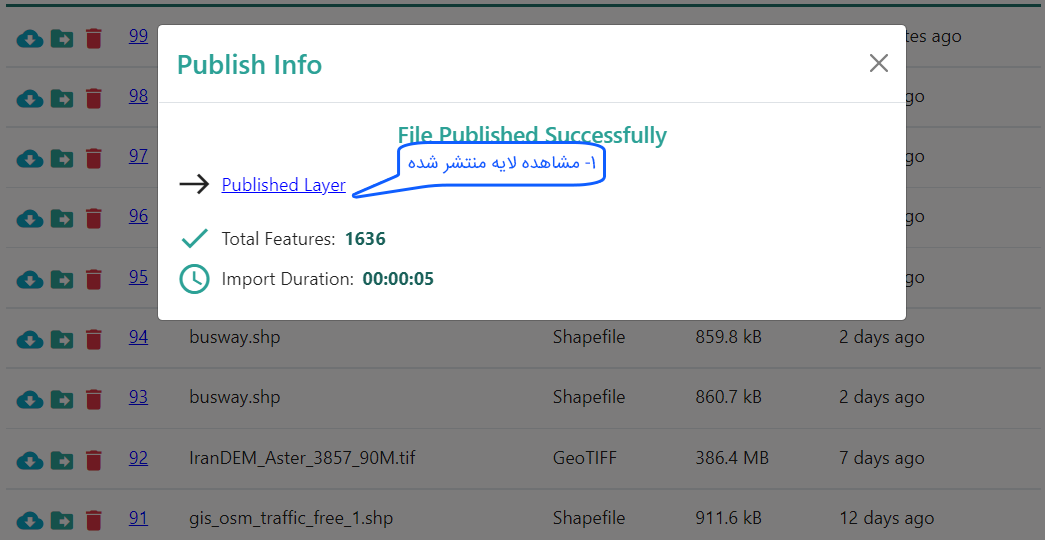Image resolution: width=1045 pixels, height=540 pixels.
Task: Delete the IranDEM_Aster_3857_90M.tif entry
Action: click(94, 460)
